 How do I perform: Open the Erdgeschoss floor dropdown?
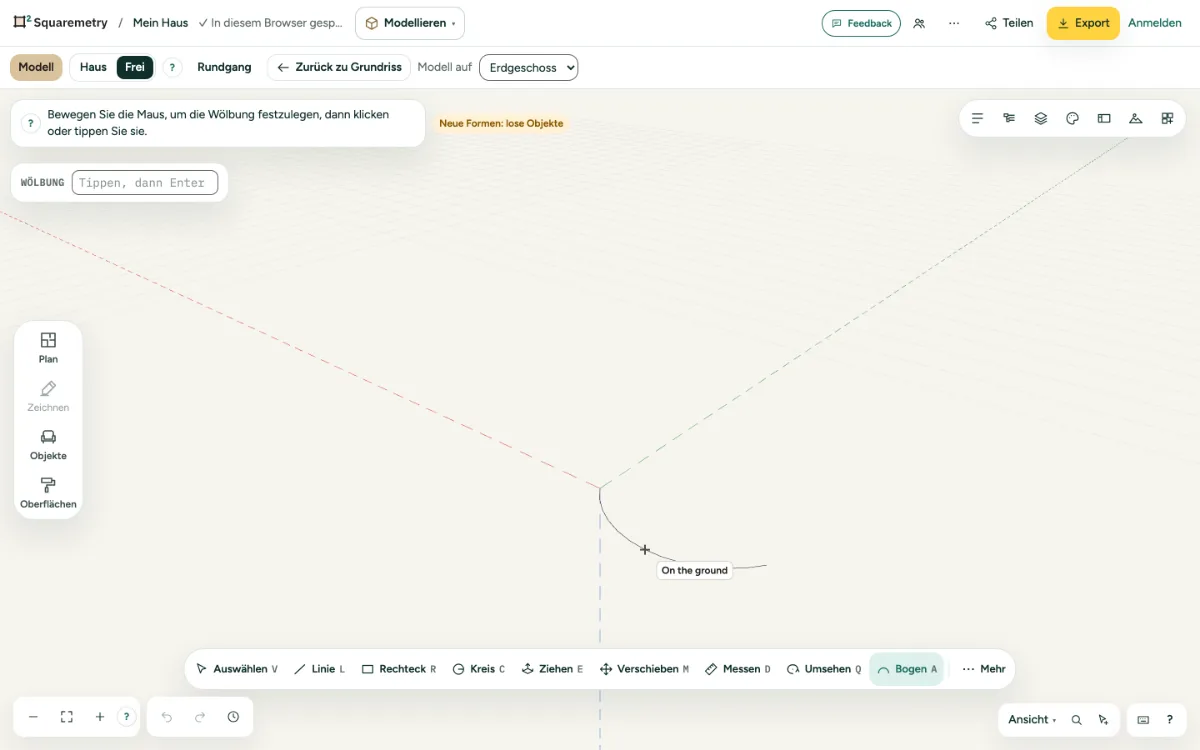click(529, 67)
